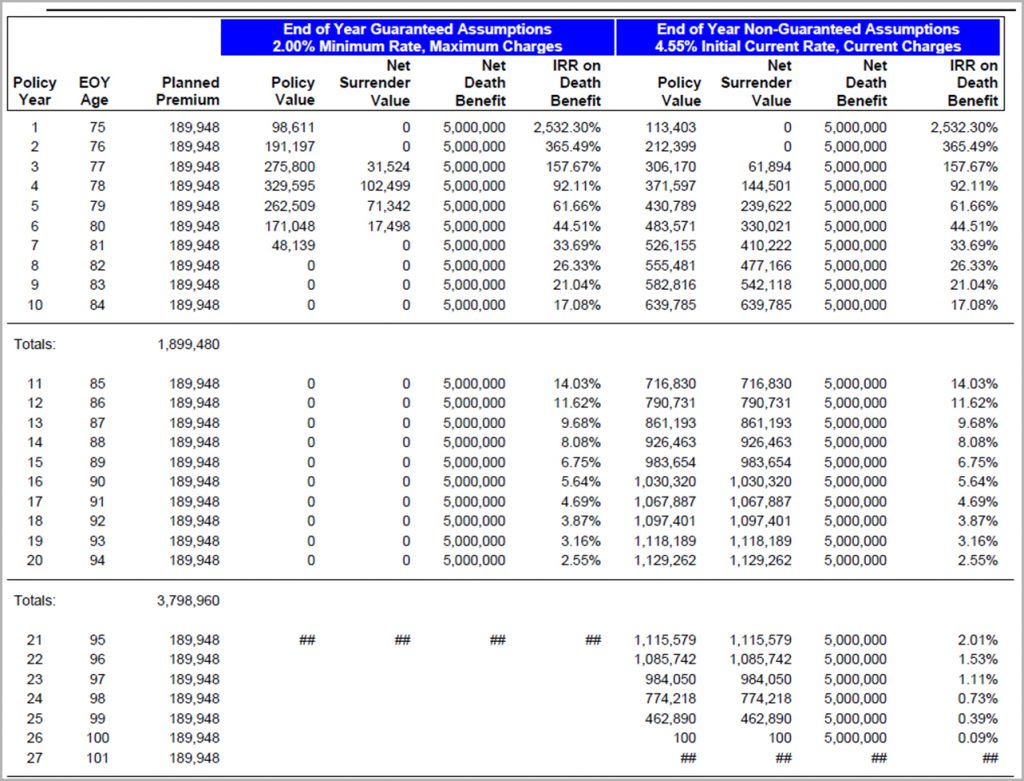Click the 'End of Year Guaranteed Assumptions' header
Screen dimensions: 1024x781
pos(417,37)
